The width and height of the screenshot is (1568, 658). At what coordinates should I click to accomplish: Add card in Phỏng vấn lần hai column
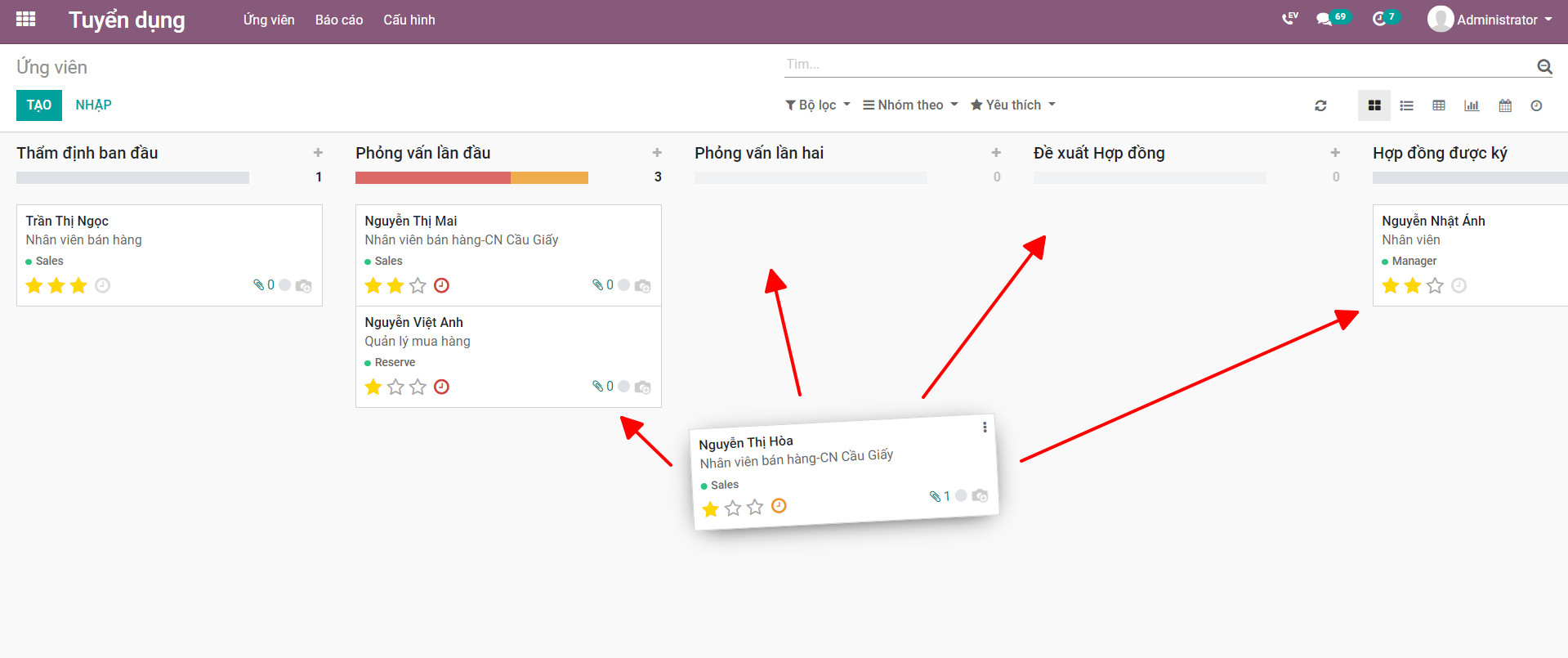(996, 153)
